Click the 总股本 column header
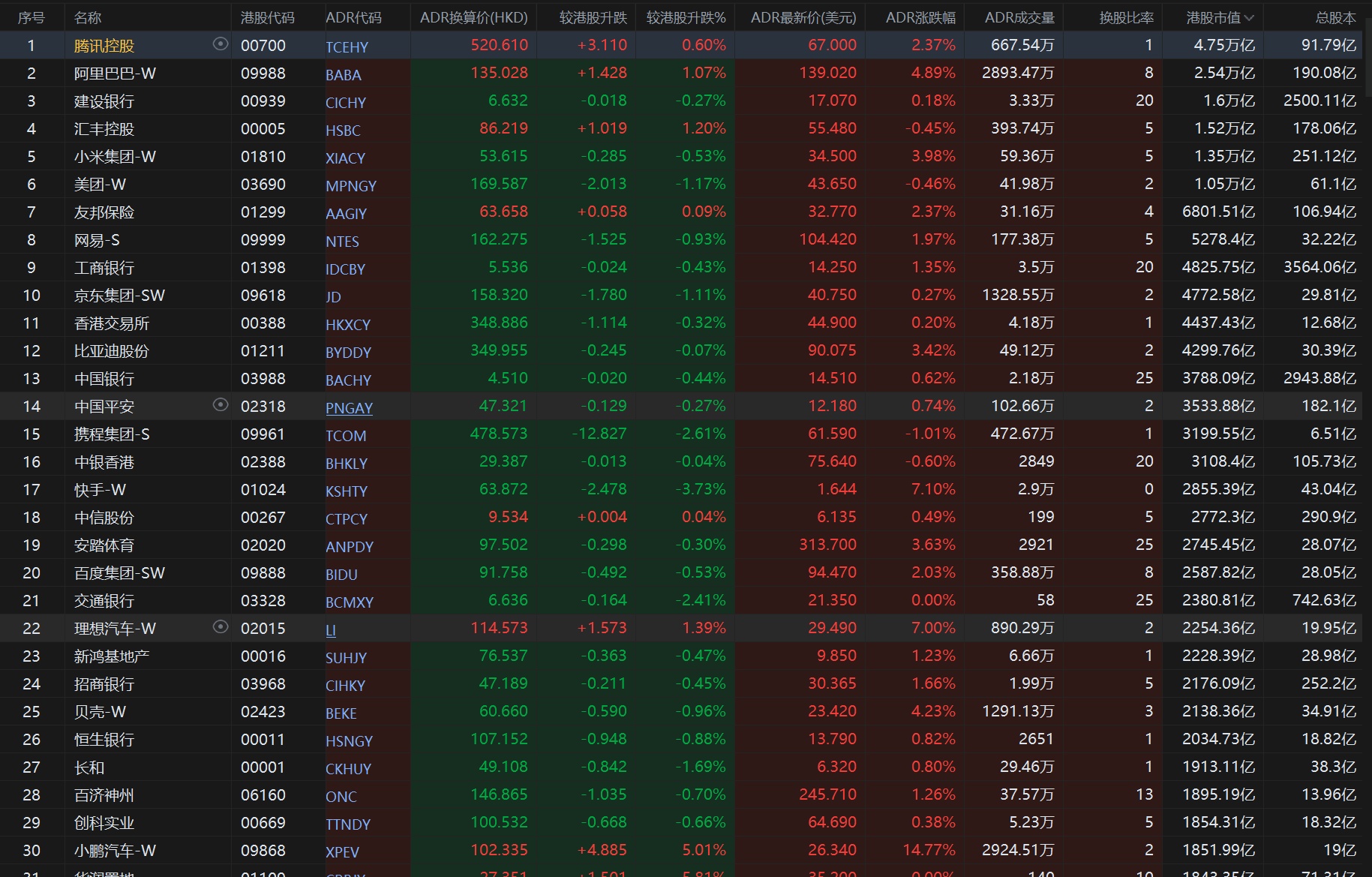Image resolution: width=1372 pixels, height=877 pixels. pyautogui.click(x=1335, y=17)
